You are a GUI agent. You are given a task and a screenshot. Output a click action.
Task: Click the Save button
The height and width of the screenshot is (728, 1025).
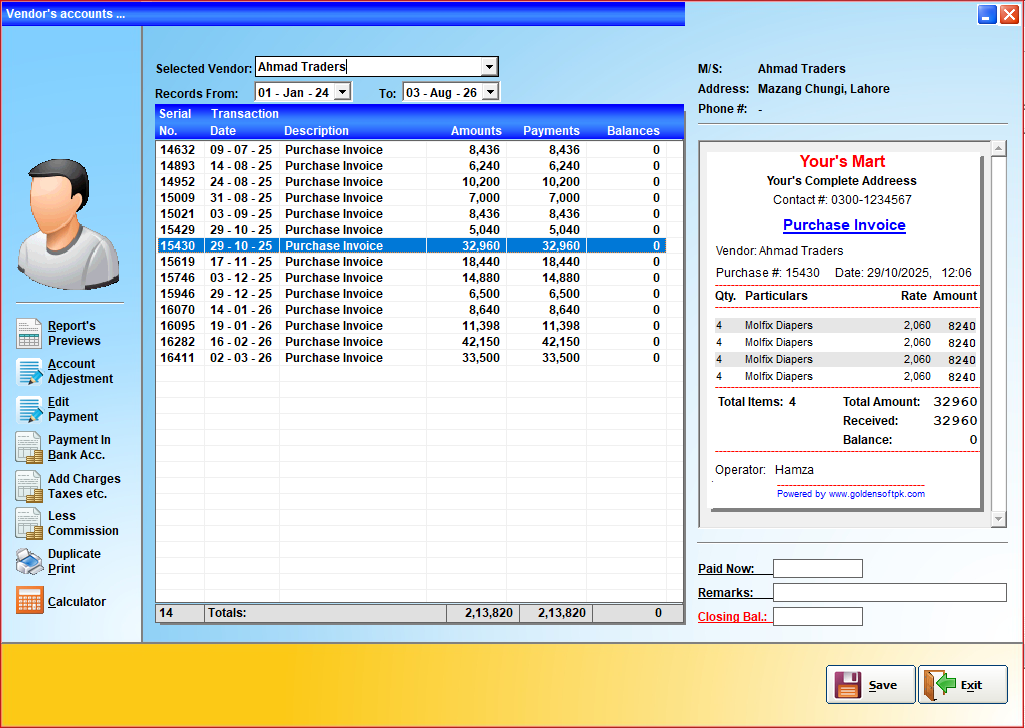click(x=870, y=684)
